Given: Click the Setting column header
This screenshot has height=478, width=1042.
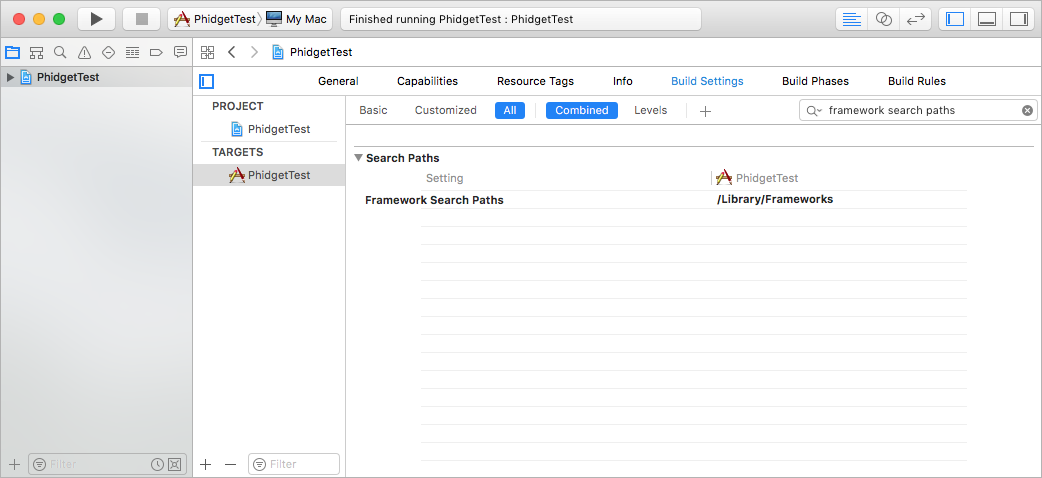Looking at the screenshot, I should point(445,178).
